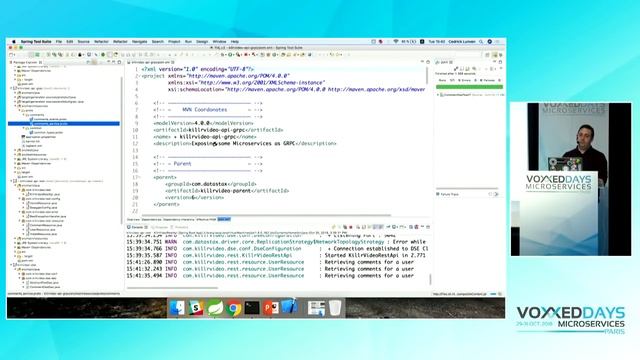Open PowerPoint from the Dock

point(271,308)
